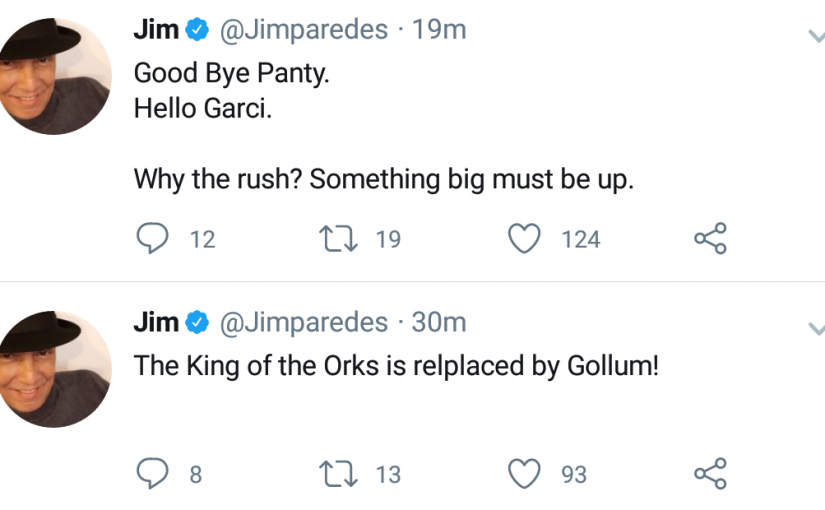
Task: Like the tweet with 124 likes
Action: click(x=524, y=238)
